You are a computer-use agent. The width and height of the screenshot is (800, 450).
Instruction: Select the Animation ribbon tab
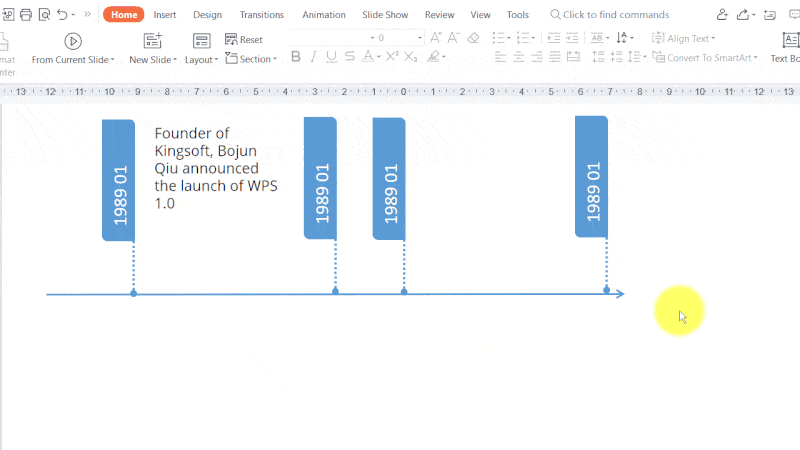323,15
